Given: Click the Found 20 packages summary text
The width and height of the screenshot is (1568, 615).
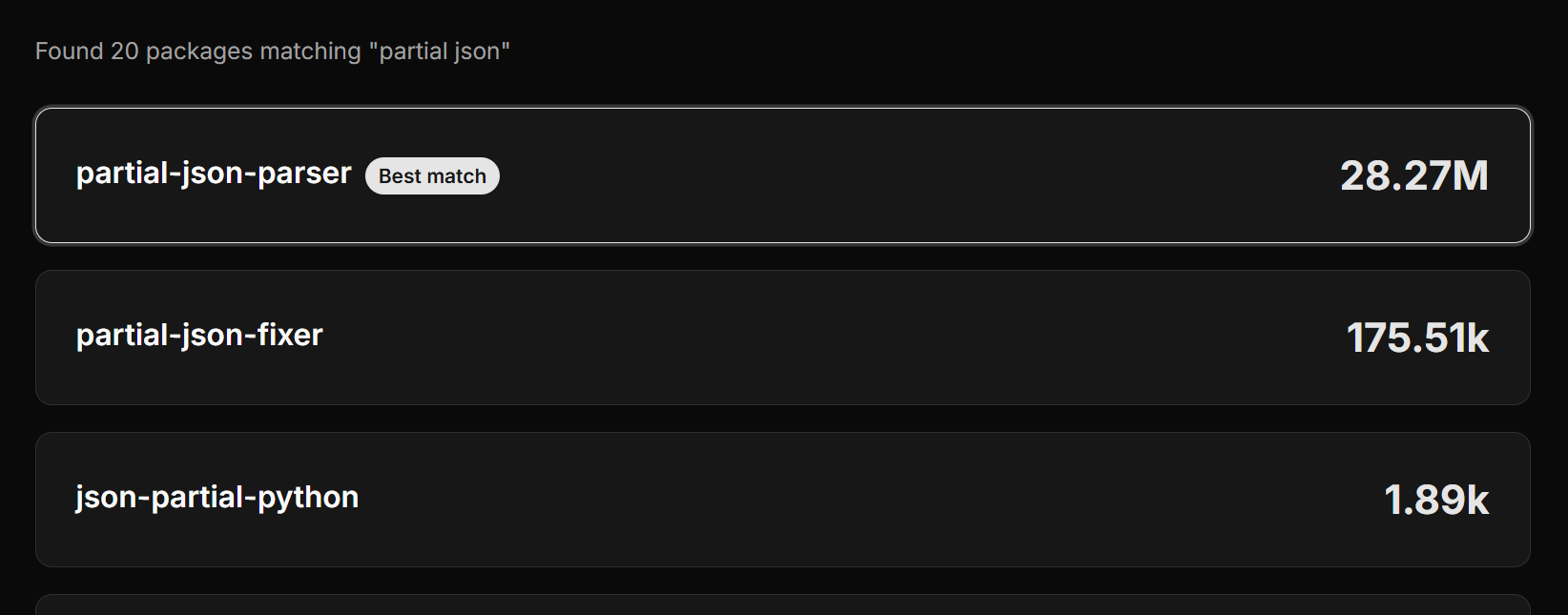Looking at the screenshot, I should [x=272, y=51].
